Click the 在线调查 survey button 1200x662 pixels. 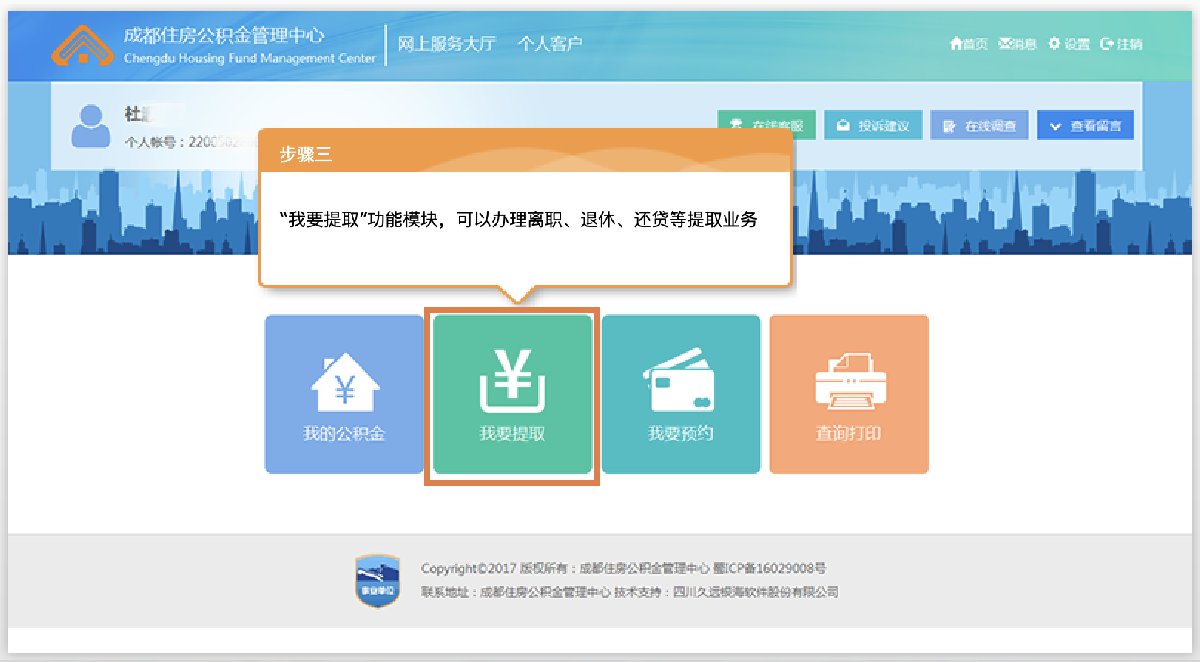point(979,126)
